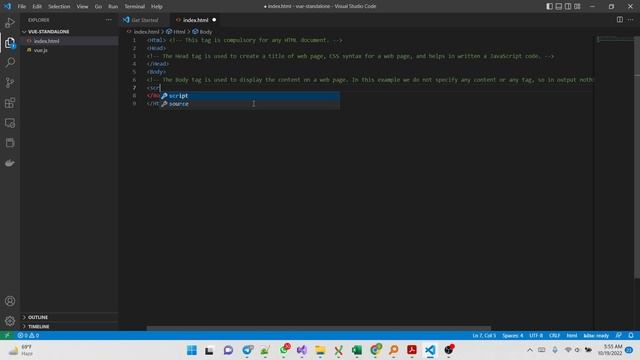Open customize layout icon in title bar
640x360 pixels.
tap(577, 6)
